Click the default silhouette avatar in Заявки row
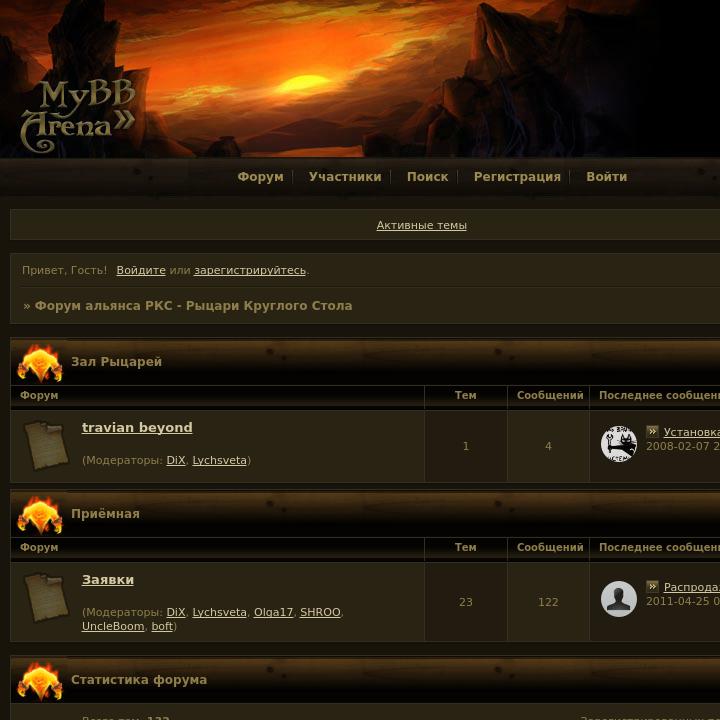Screen dimensions: 720x720 point(619,599)
